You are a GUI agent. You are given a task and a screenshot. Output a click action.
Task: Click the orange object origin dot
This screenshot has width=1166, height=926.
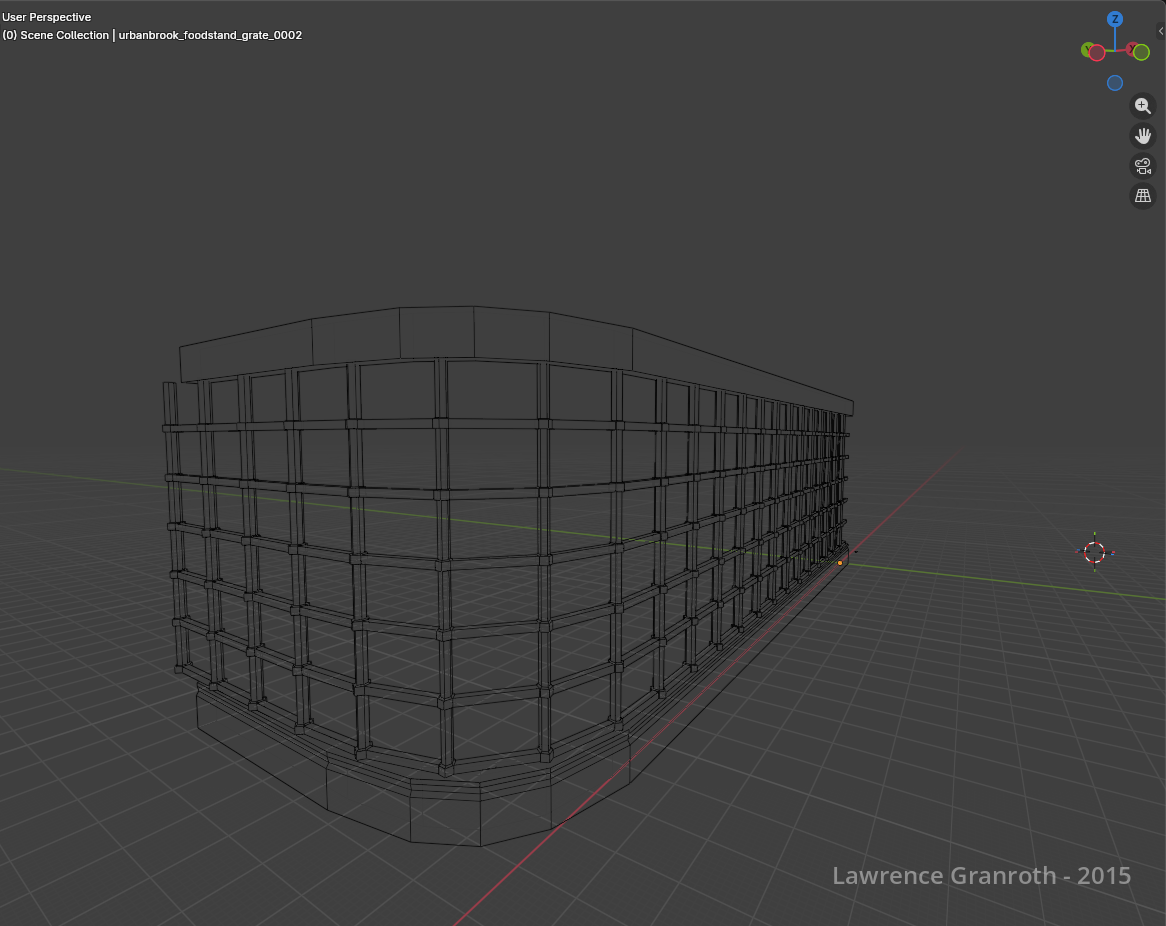point(839,563)
